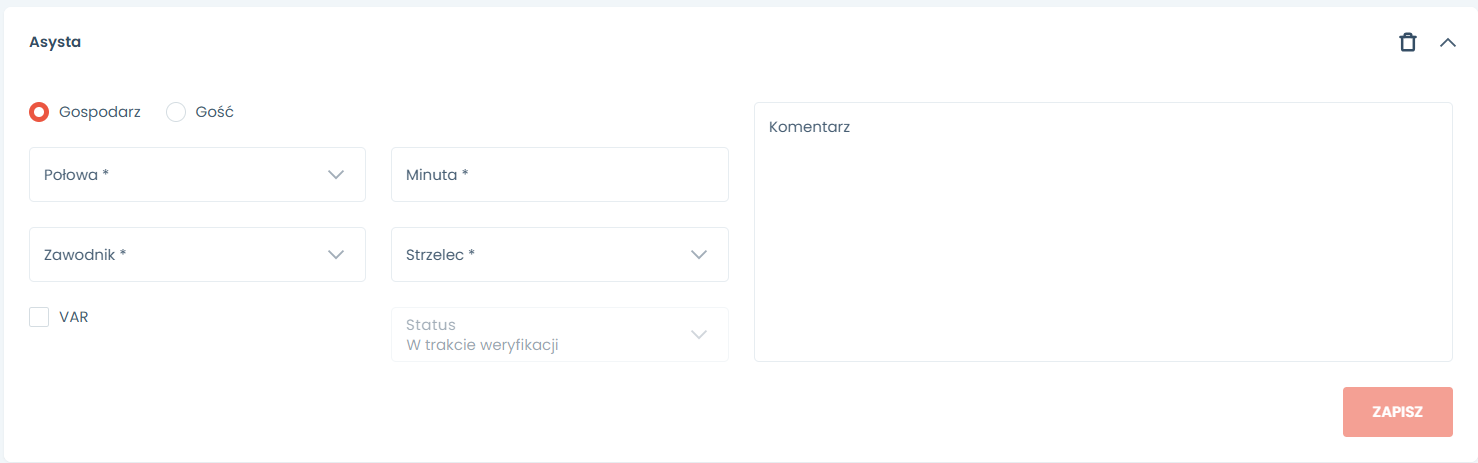
Task: Click the Asysta section header title
Action: (55, 42)
